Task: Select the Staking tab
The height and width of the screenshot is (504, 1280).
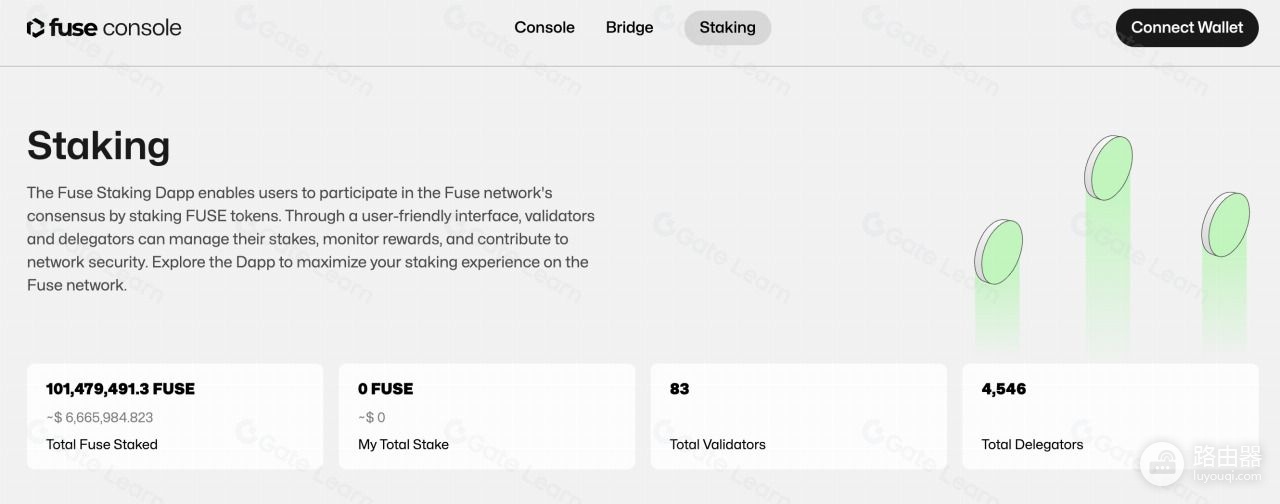Action: [x=727, y=28]
